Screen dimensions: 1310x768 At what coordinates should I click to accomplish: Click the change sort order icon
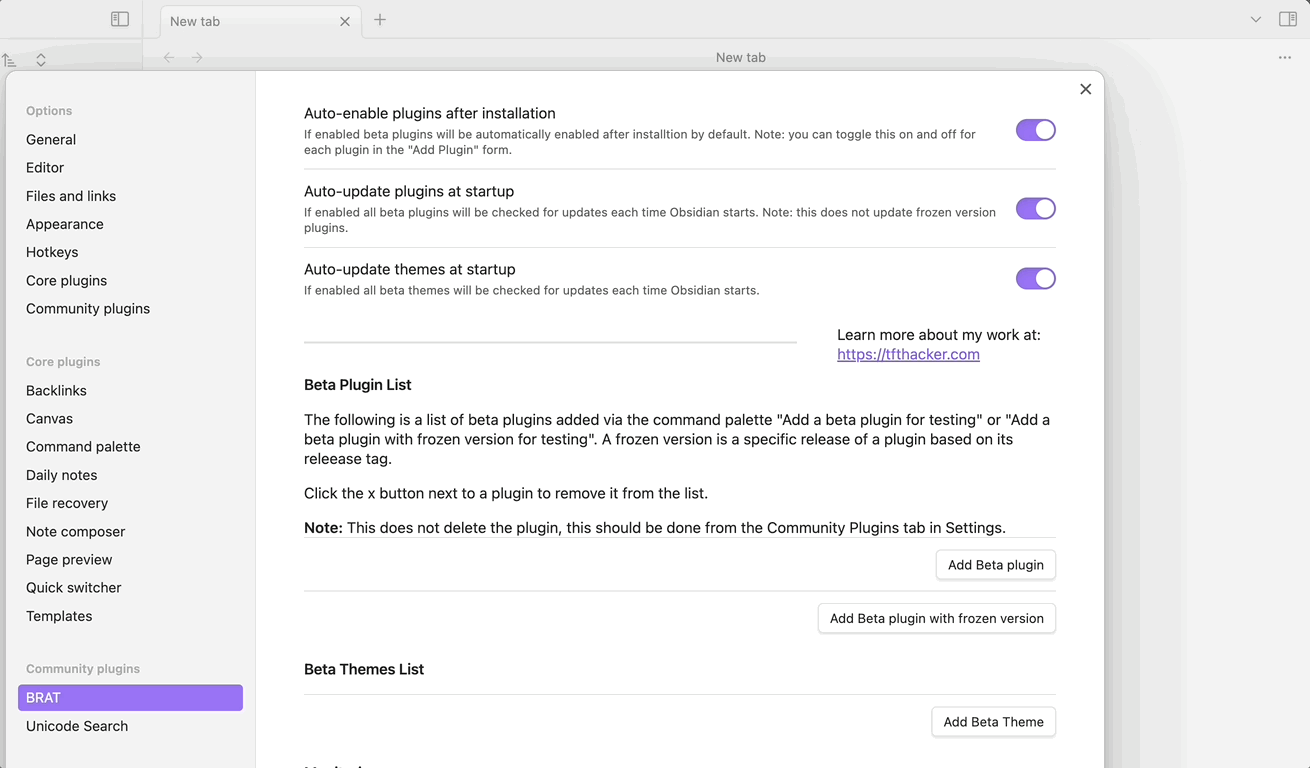point(9,60)
